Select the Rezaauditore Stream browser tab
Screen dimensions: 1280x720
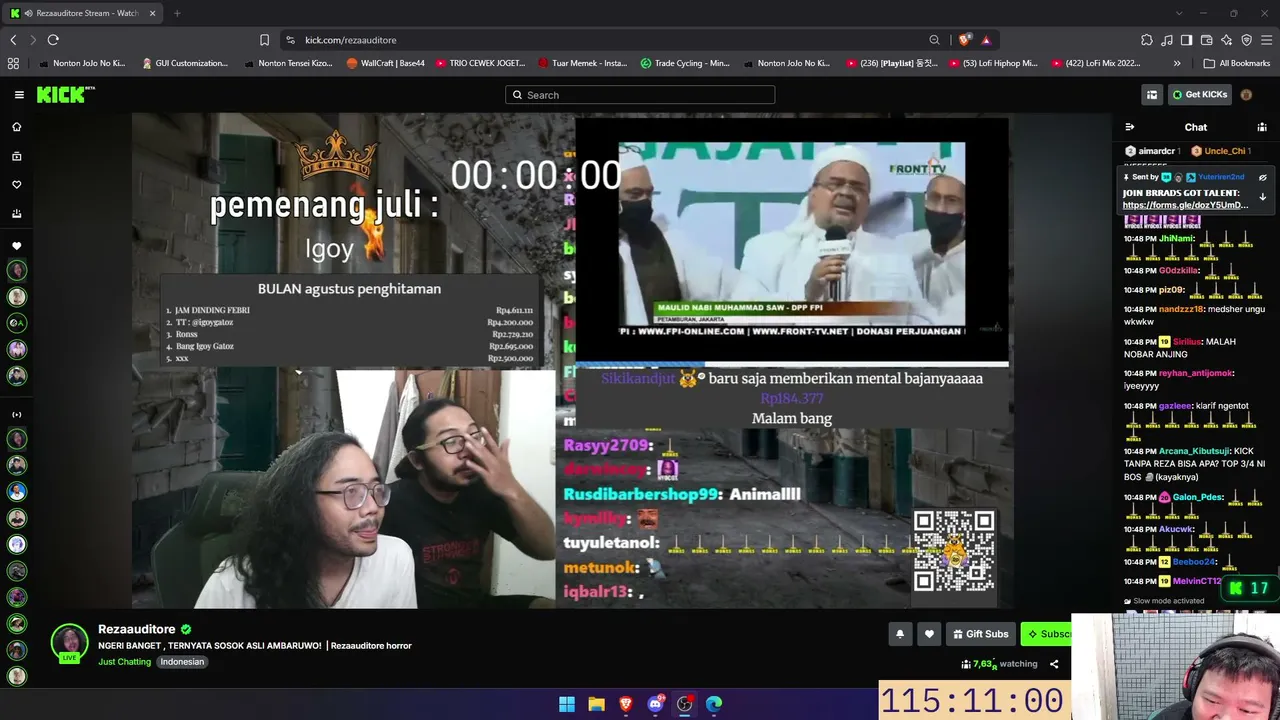point(84,13)
